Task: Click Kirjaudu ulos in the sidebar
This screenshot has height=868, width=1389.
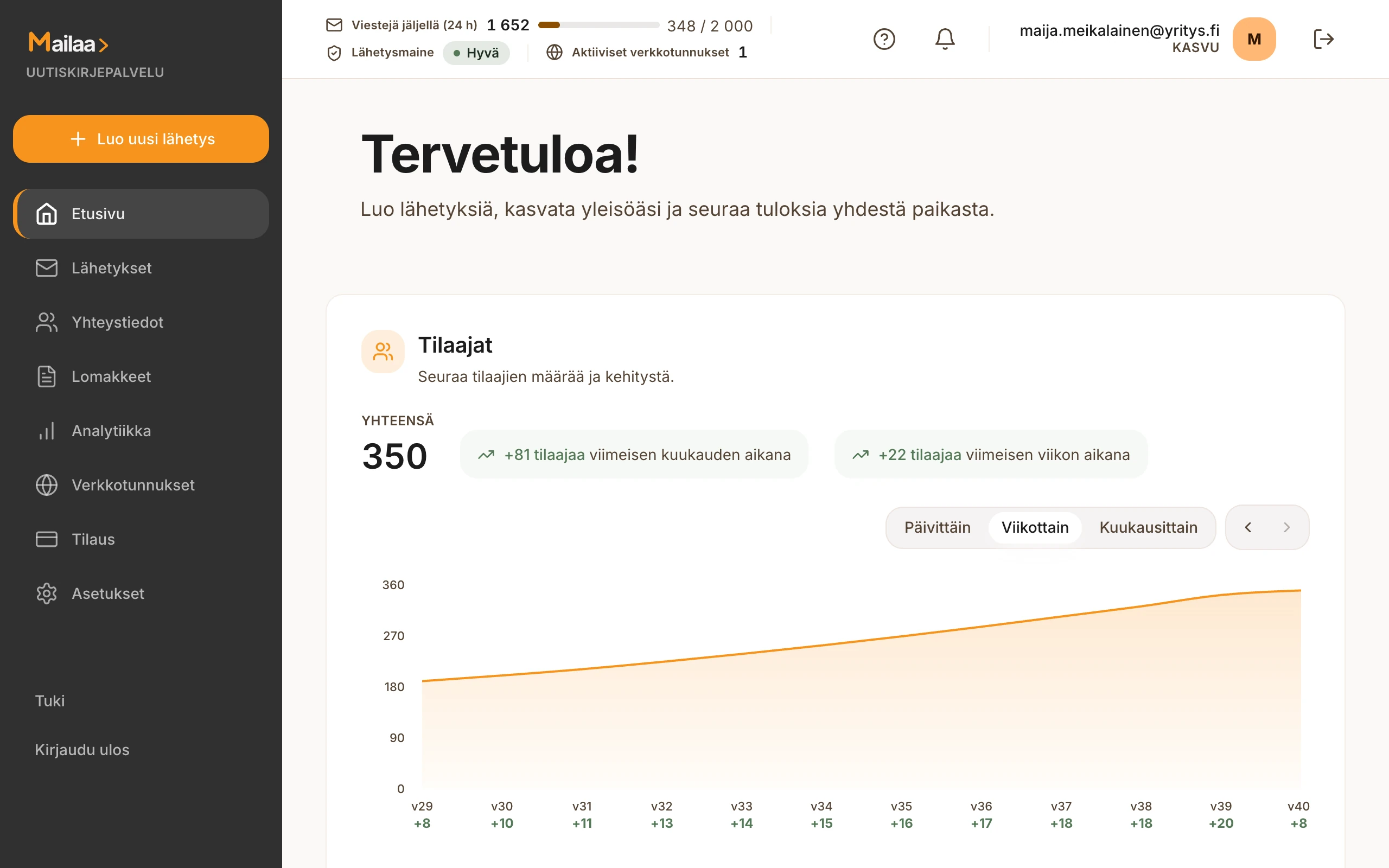Action: 82,750
